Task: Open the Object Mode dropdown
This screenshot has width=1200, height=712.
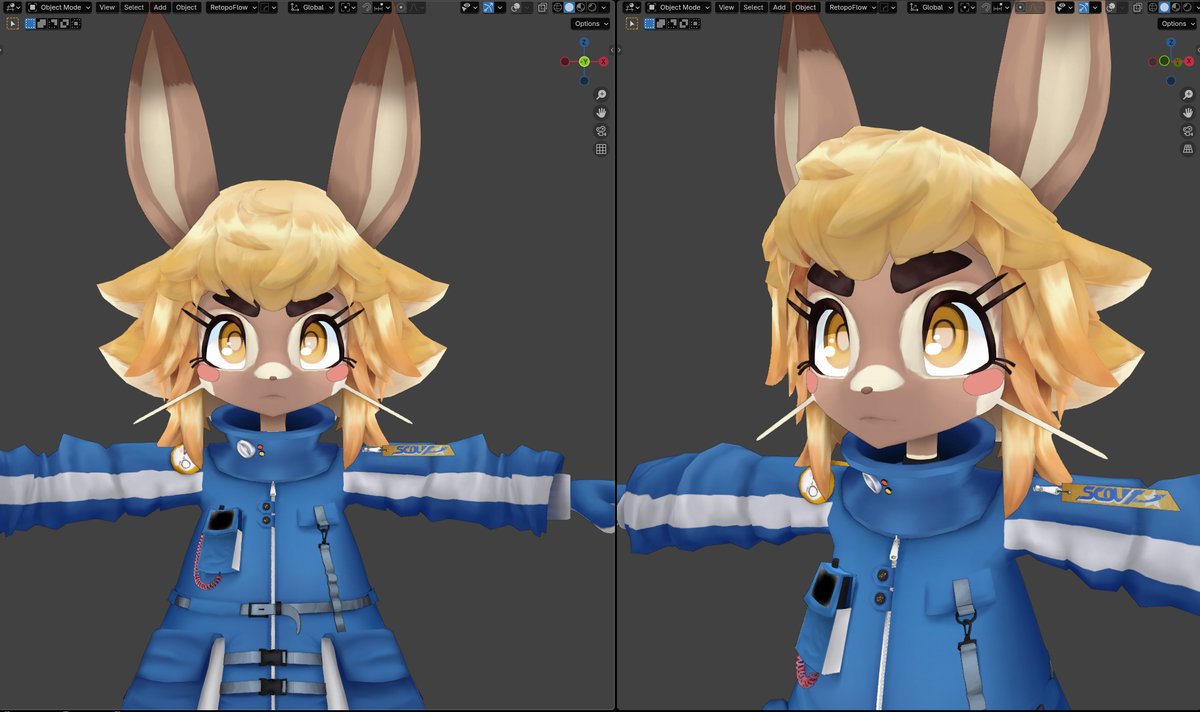Action: 57,7
